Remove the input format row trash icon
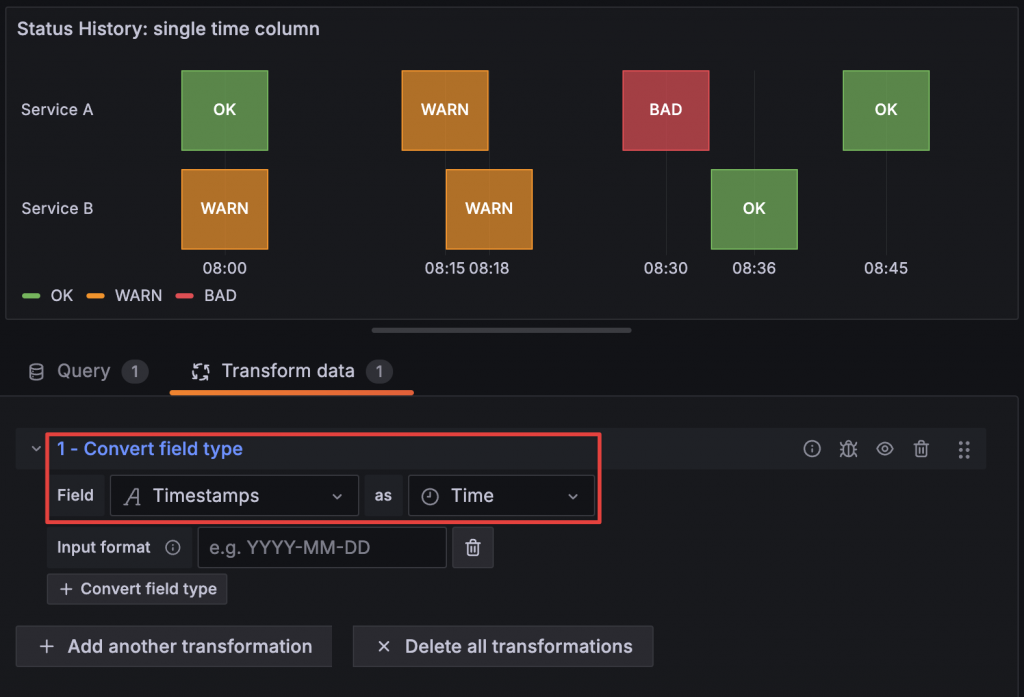 coord(473,548)
